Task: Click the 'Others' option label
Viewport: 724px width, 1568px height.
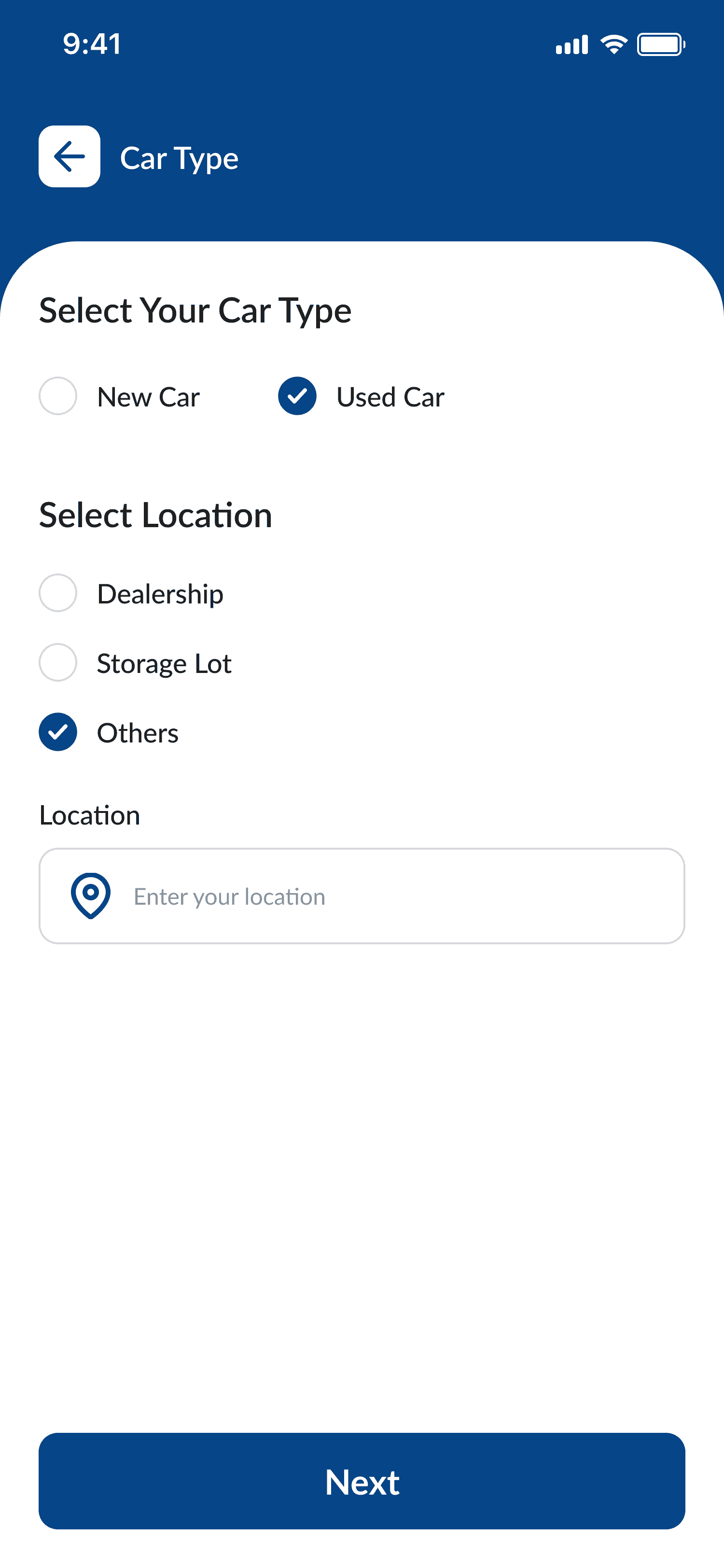Action: [138, 733]
